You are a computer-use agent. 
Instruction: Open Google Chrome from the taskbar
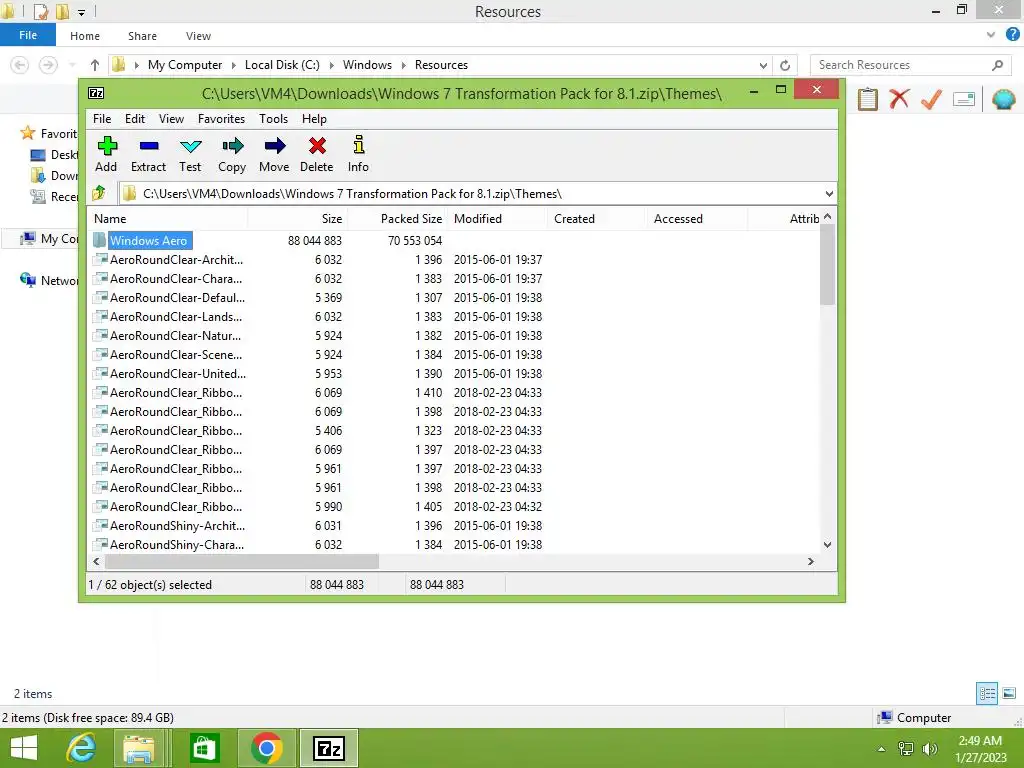[x=266, y=748]
